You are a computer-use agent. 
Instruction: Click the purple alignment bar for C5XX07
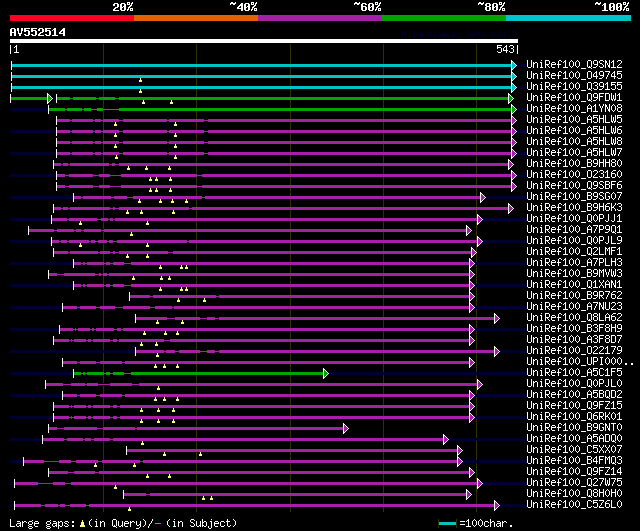[294, 451]
